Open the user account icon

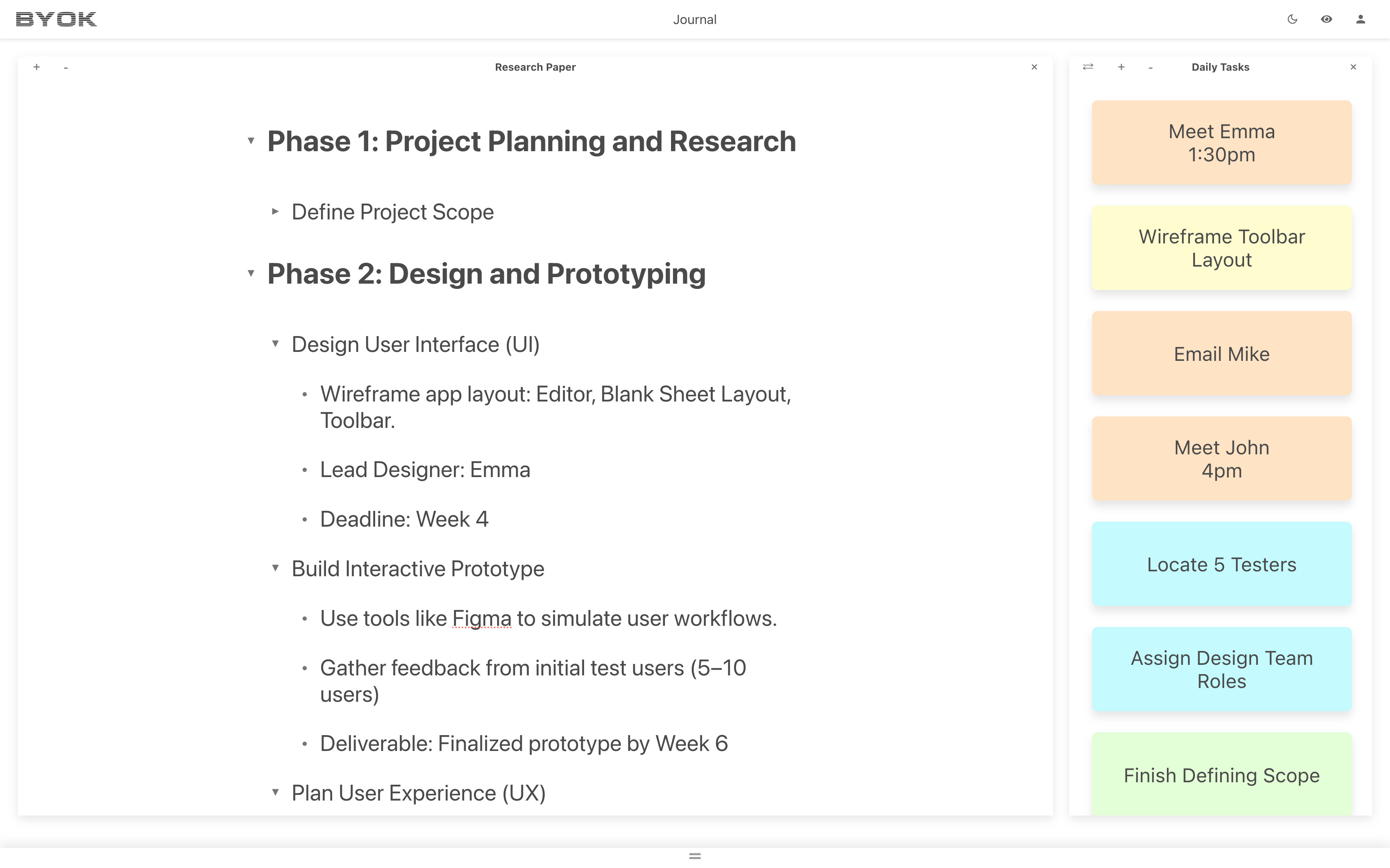(1360, 19)
